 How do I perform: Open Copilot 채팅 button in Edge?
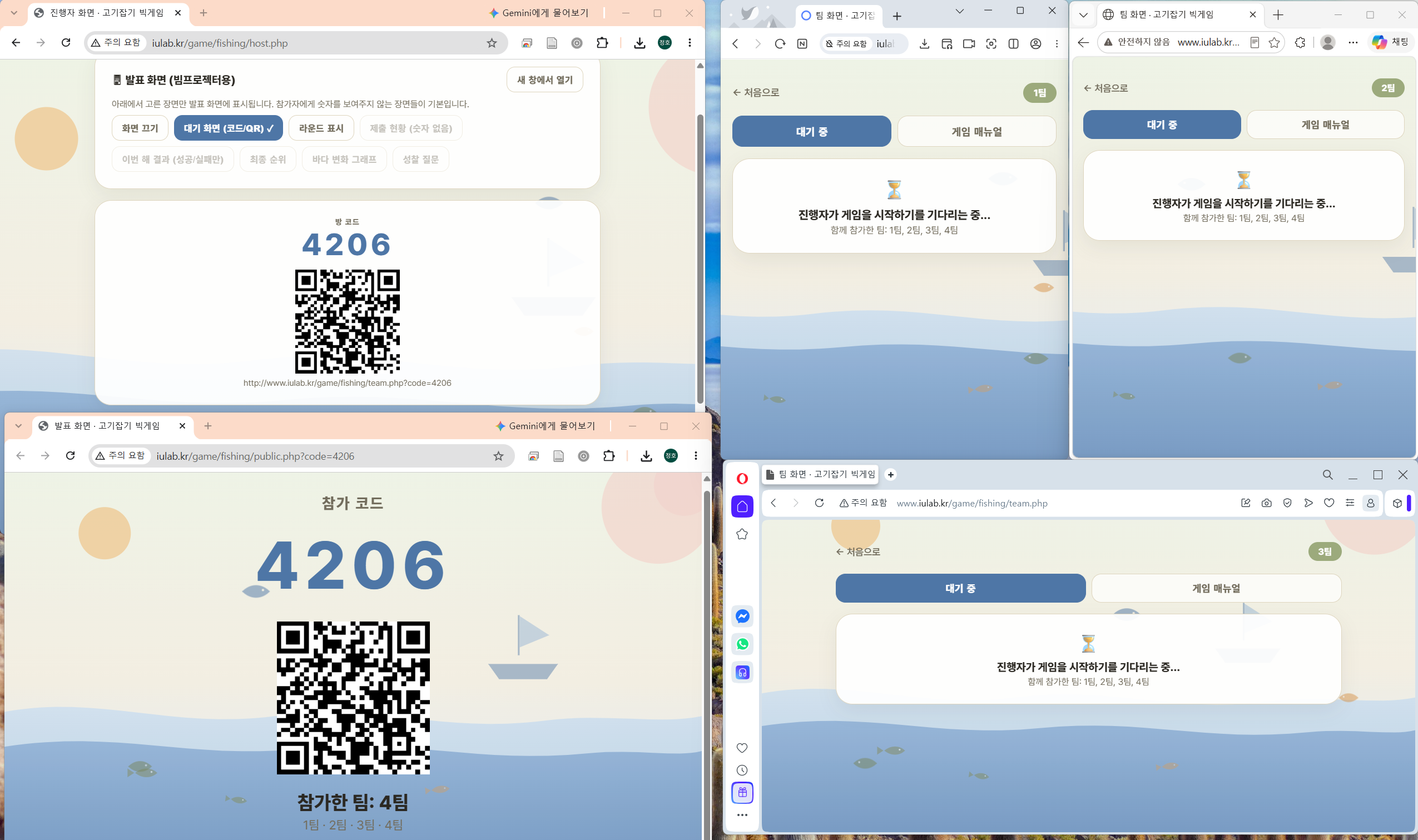1390,42
